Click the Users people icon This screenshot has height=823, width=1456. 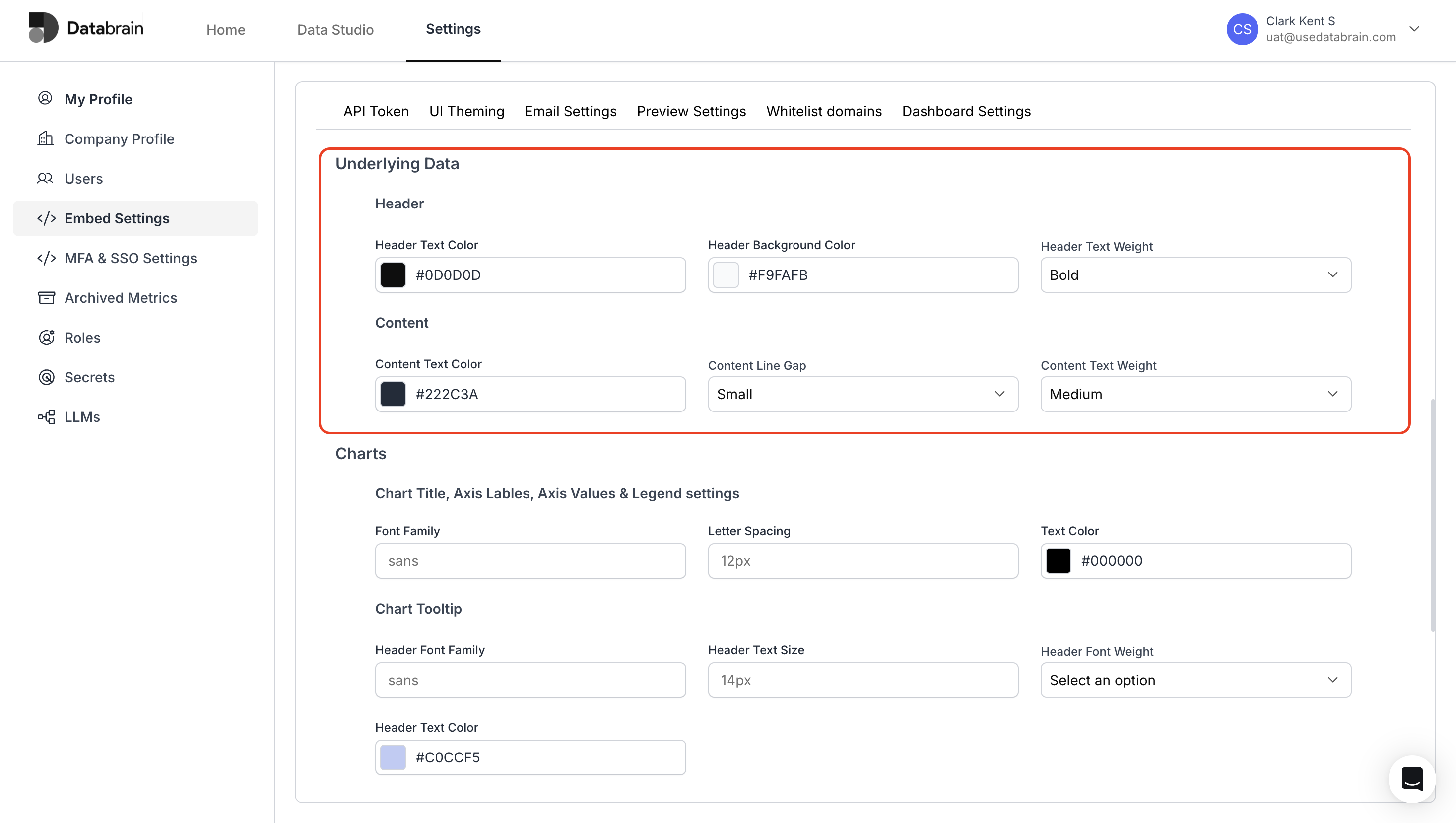point(45,179)
